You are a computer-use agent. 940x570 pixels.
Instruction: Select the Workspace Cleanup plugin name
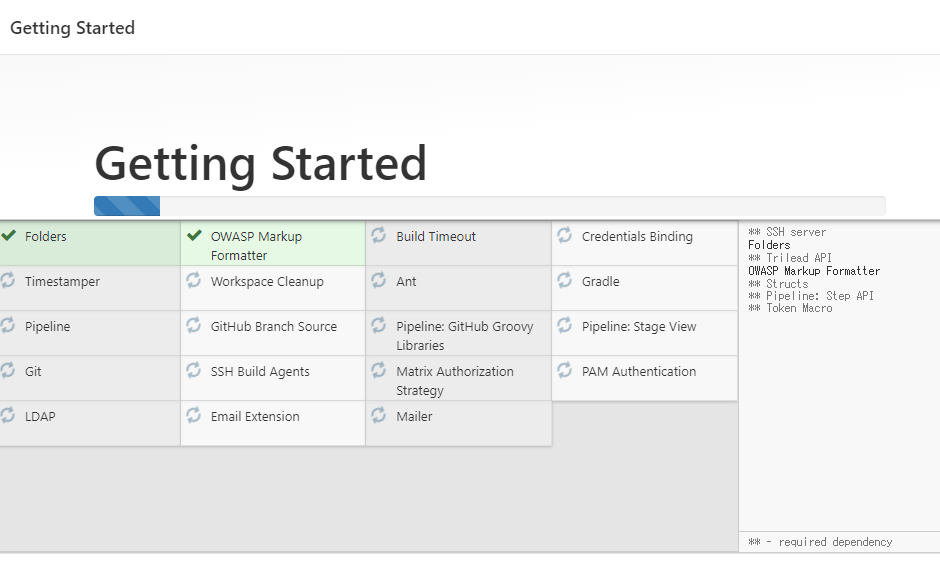[x=267, y=282]
